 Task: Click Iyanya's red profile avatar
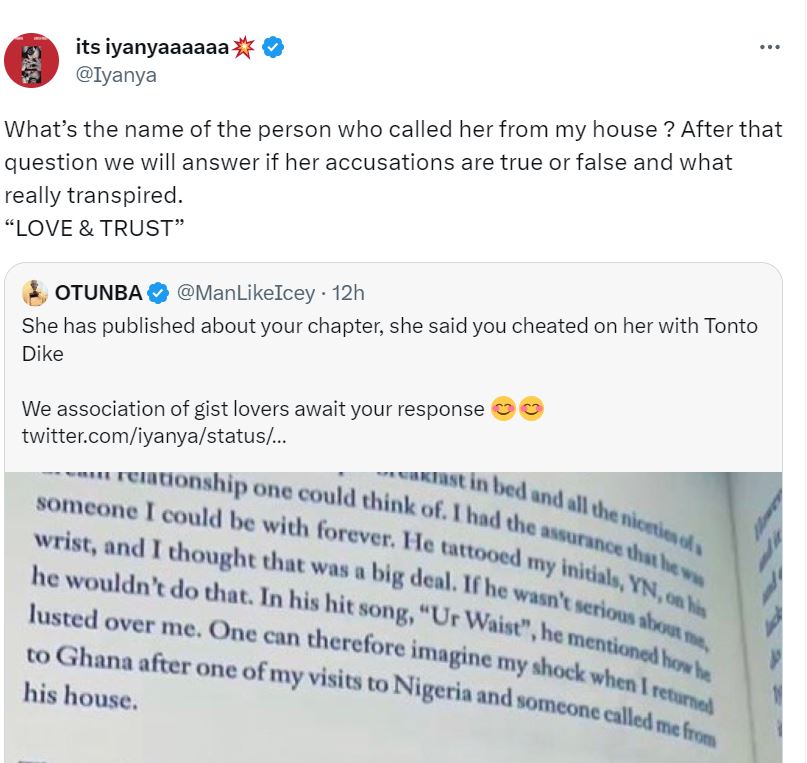point(31,61)
